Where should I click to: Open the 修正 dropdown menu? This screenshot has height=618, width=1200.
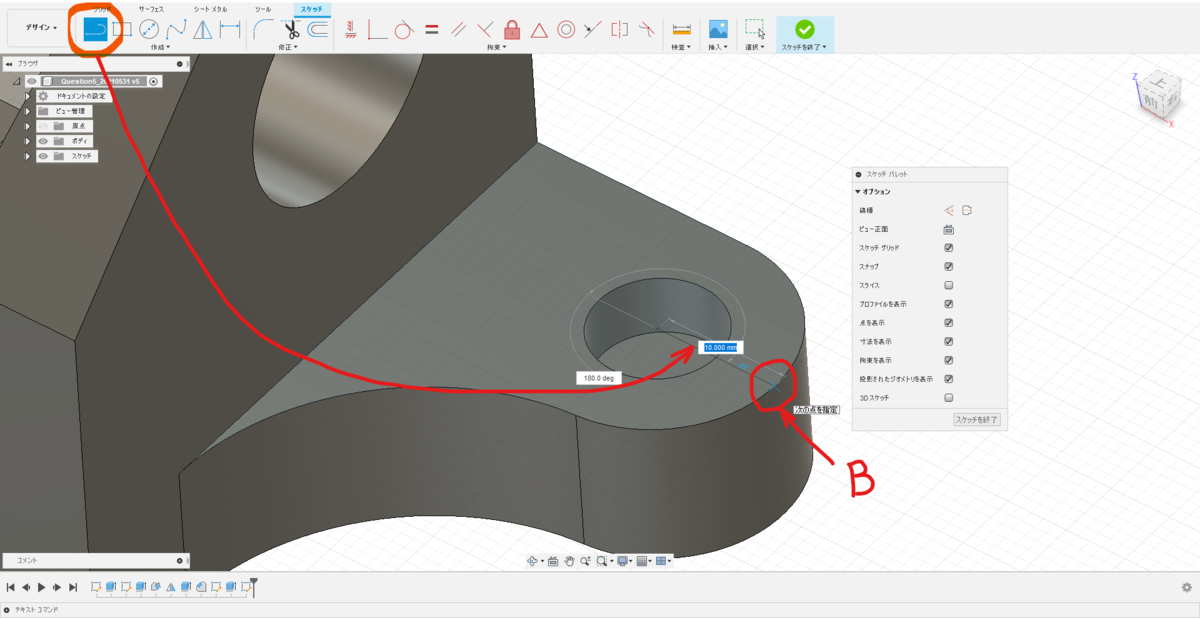pos(288,47)
